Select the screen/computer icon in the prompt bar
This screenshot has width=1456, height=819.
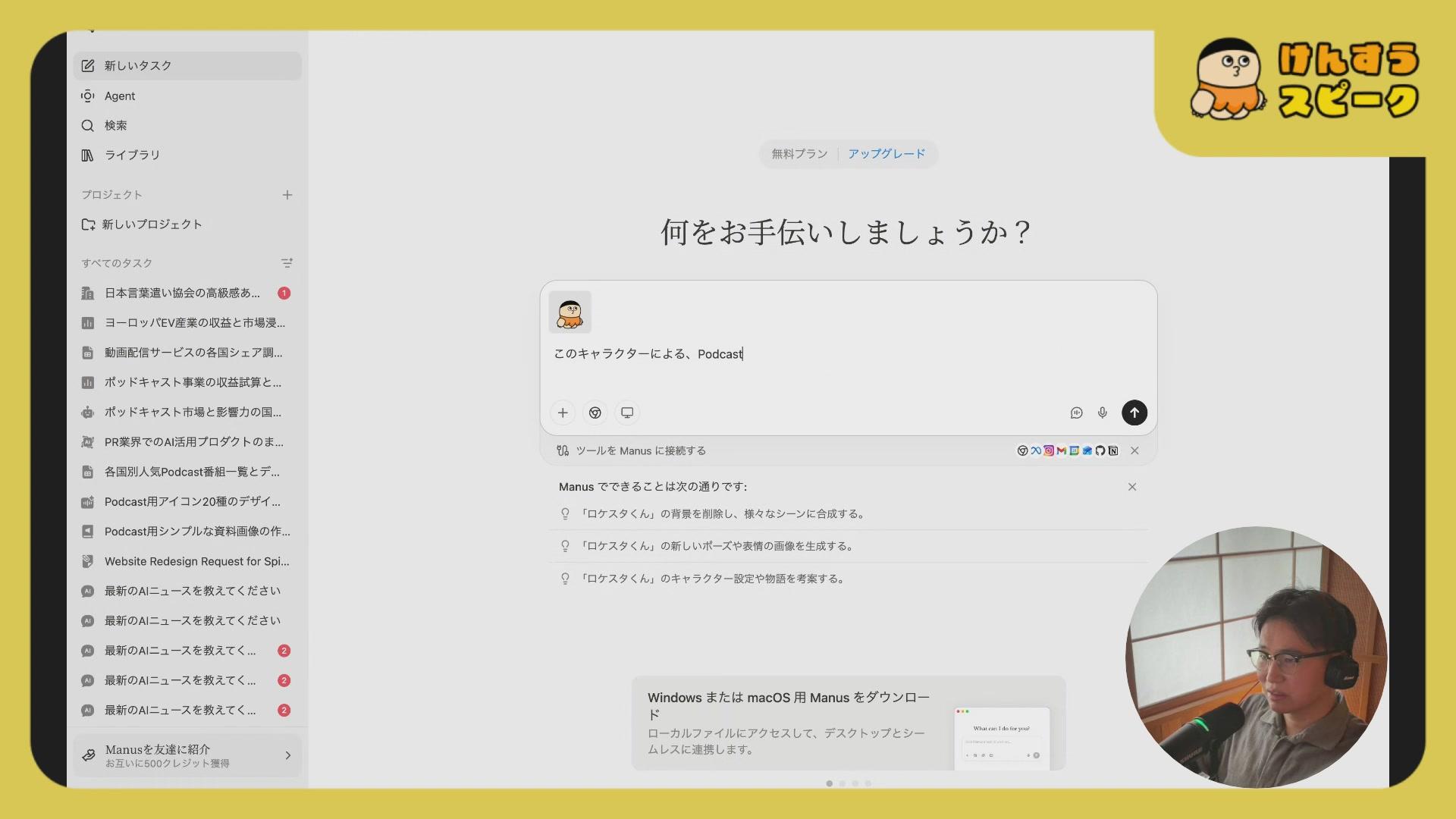pyautogui.click(x=627, y=413)
